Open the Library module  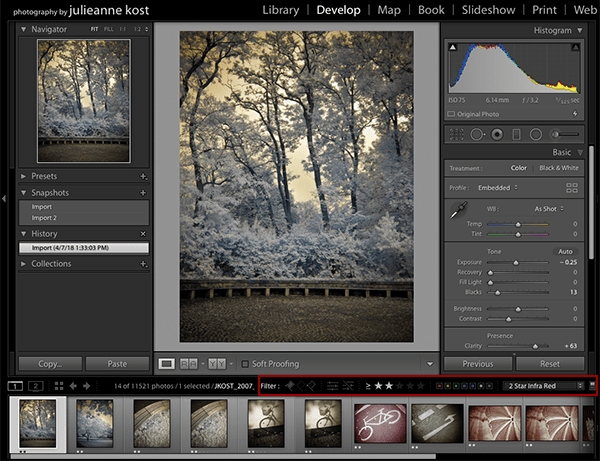280,10
